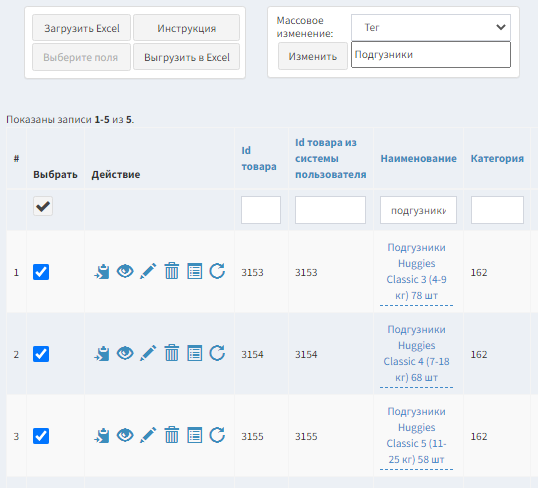Open the list icon for product 3153
Image resolution: width=538 pixels, height=488 pixels.
click(195, 271)
